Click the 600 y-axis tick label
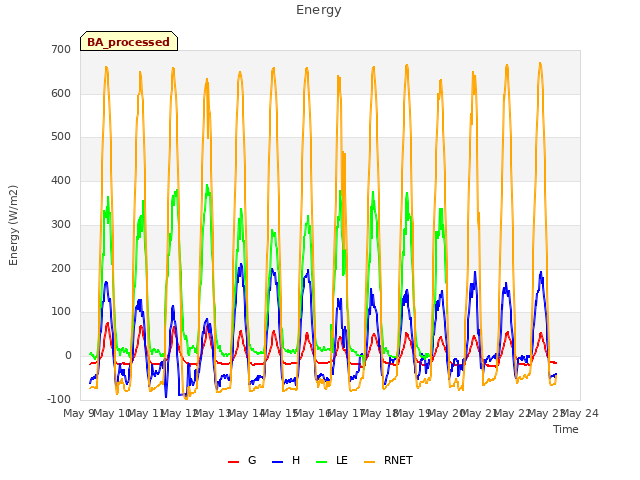The width and height of the screenshot is (640, 480). pyautogui.click(x=61, y=93)
